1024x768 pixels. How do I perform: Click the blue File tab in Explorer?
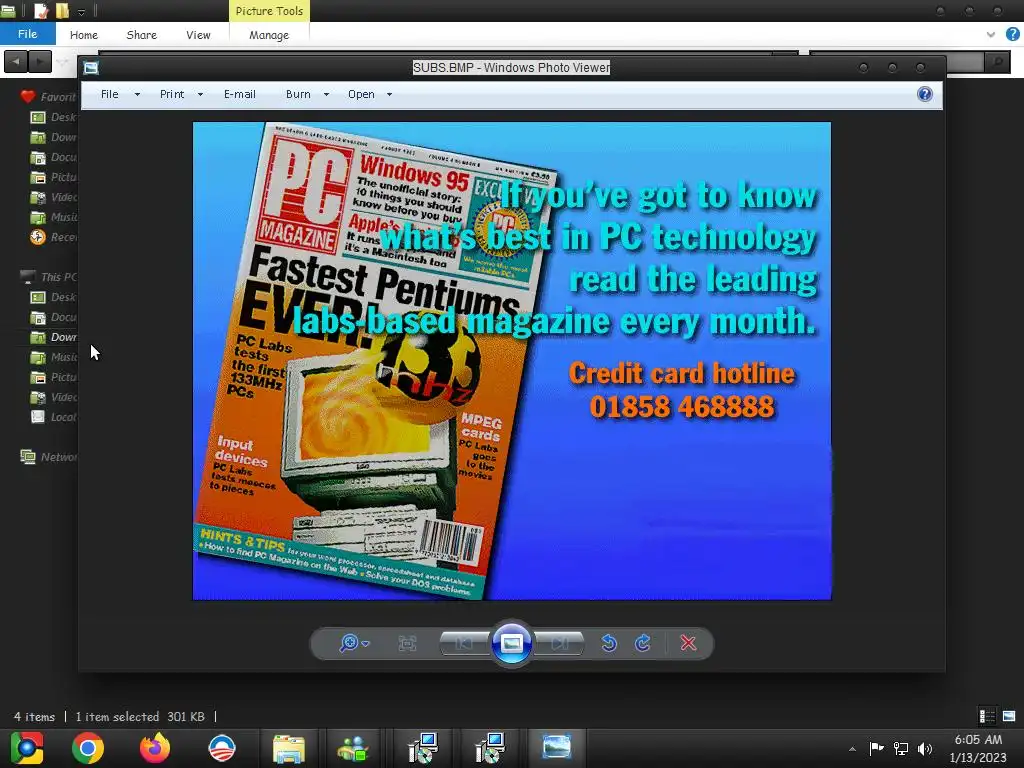(x=27, y=34)
